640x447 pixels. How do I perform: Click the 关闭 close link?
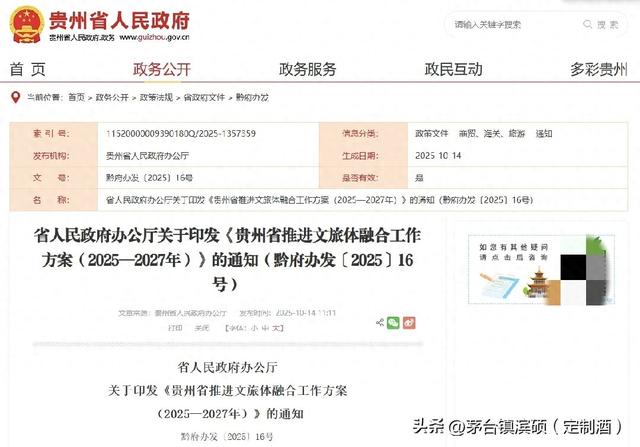click(x=202, y=328)
